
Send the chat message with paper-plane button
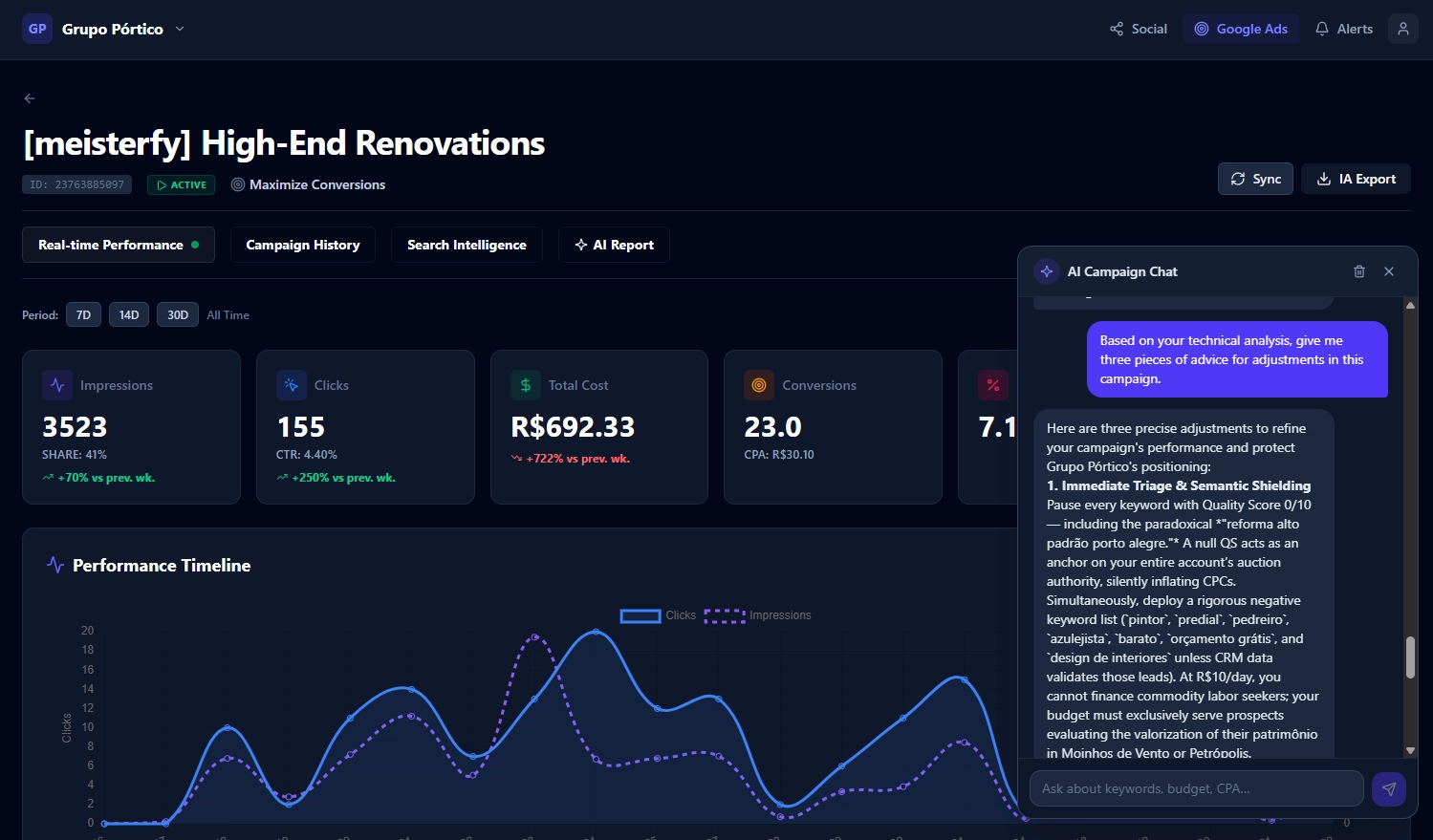(x=1389, y=788)
